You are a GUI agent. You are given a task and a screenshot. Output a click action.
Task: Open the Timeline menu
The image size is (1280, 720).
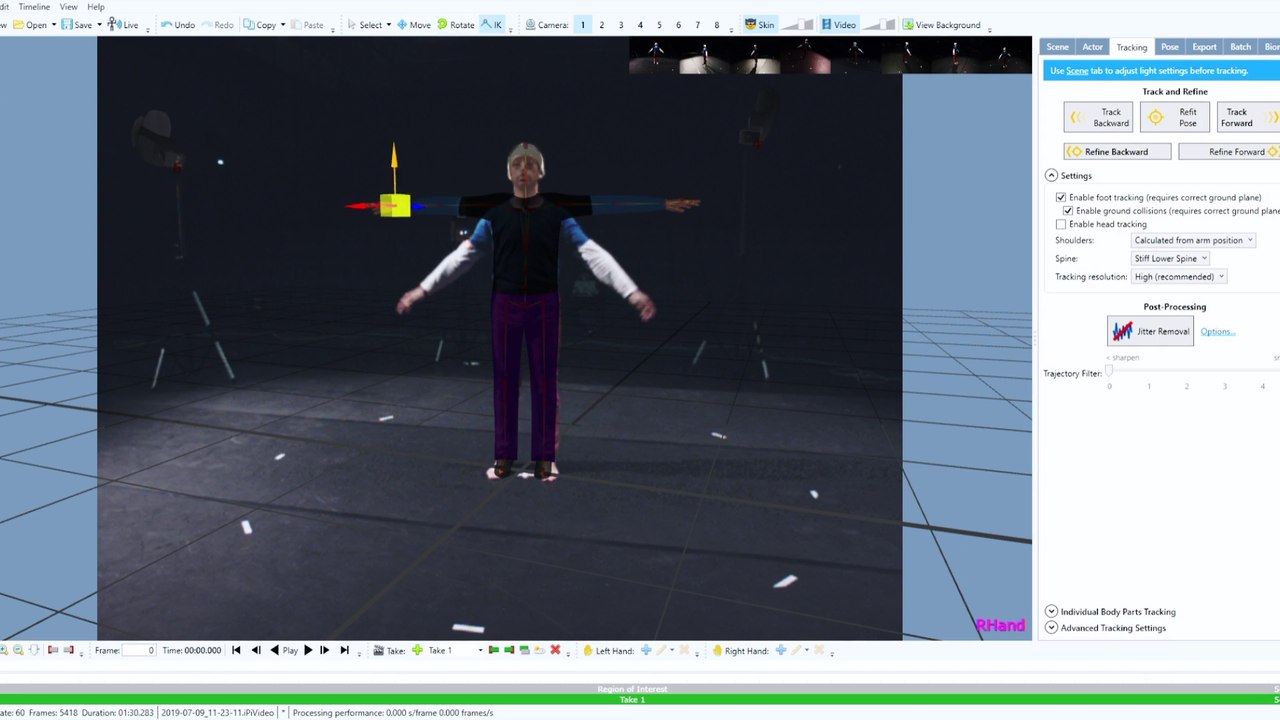(34, 7)
